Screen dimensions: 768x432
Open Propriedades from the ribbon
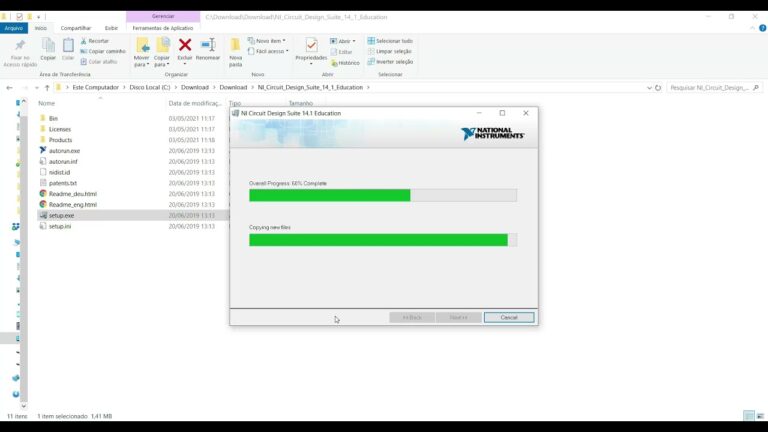[x=311, y=51]
